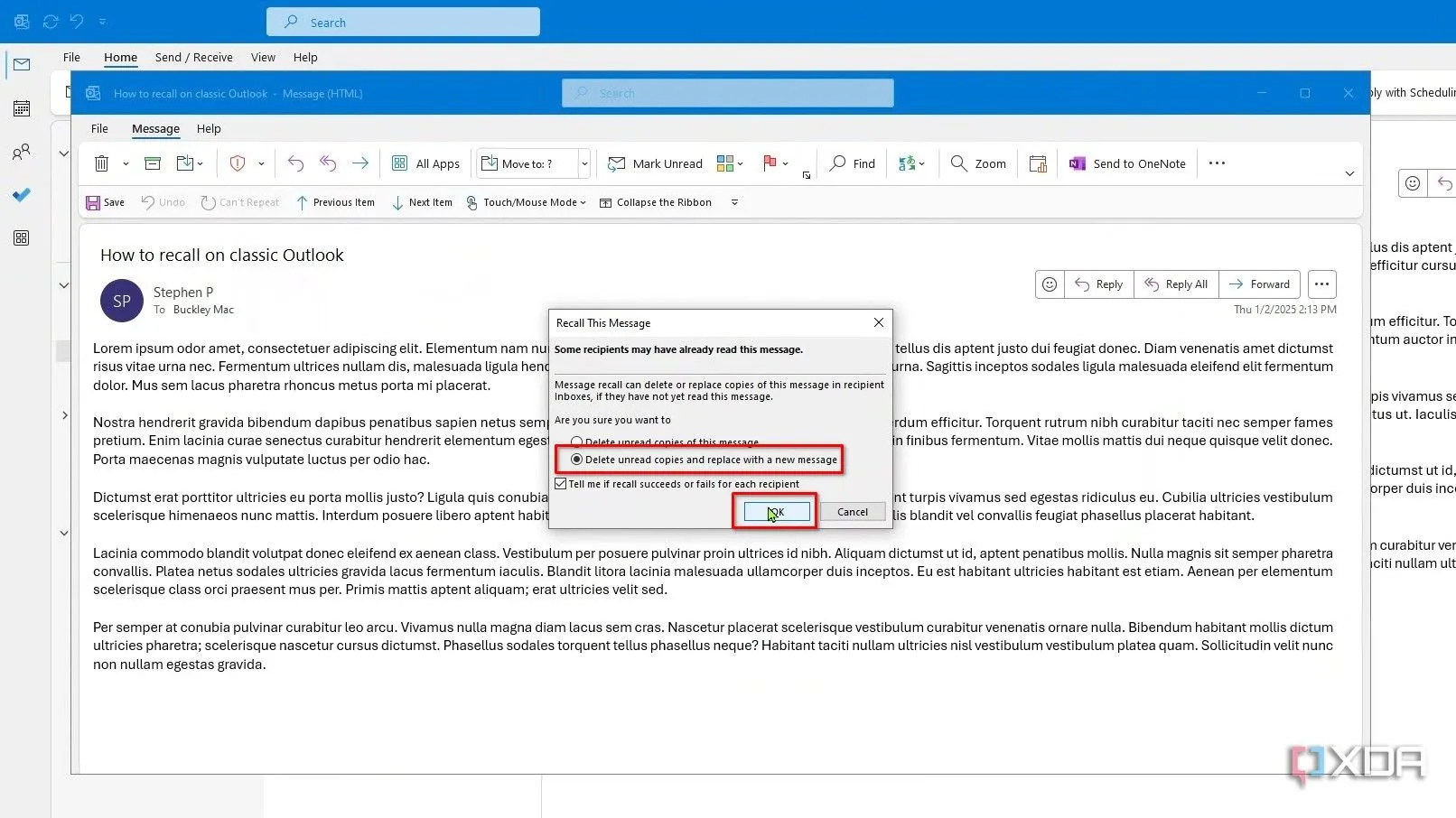Image resolution: width=1456 pixels, height=818 pixels.
Task: Select Delete unread copies and replace option
Action: 704,460
